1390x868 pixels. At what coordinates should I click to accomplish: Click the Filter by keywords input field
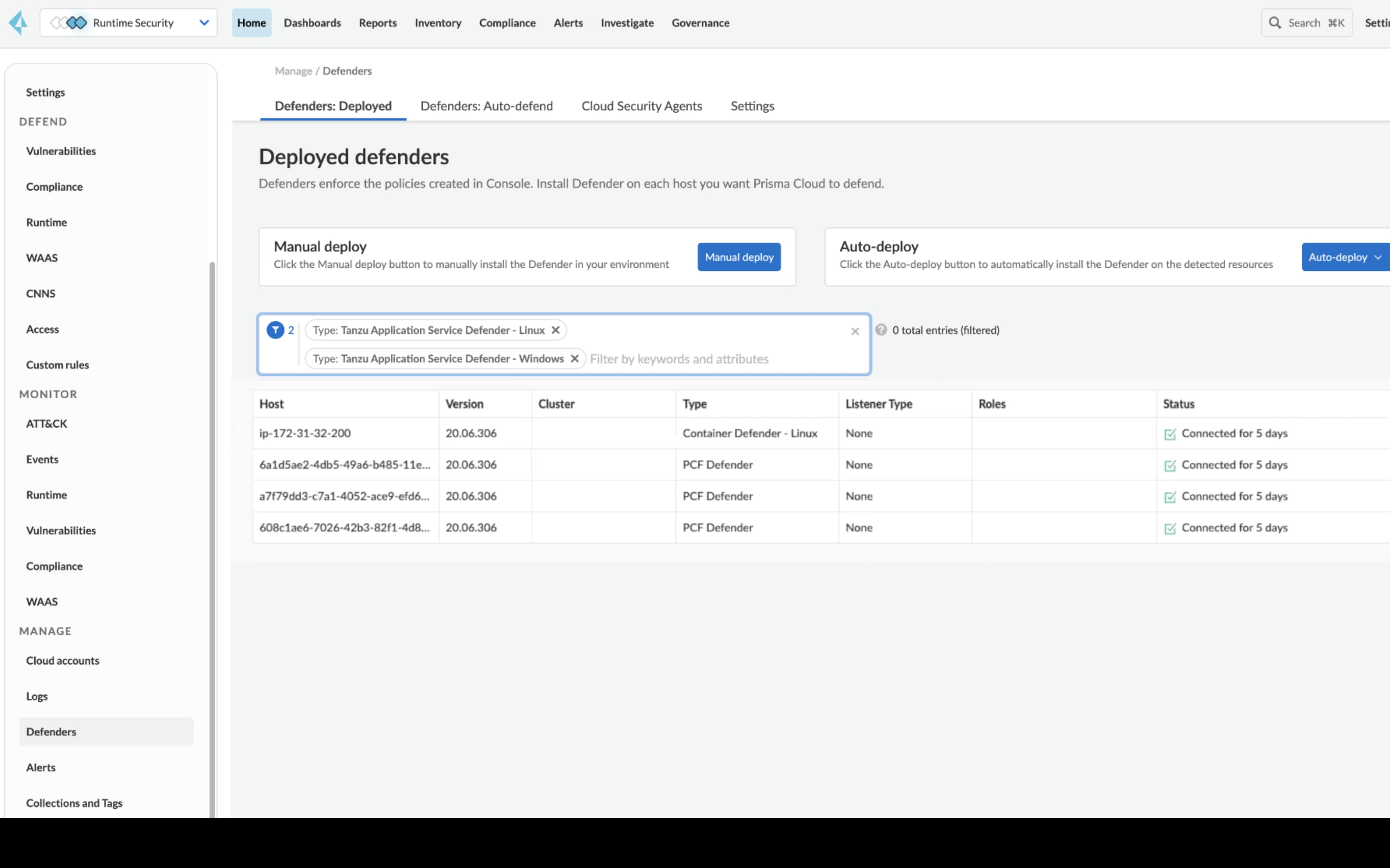click(x=723, y=358)
